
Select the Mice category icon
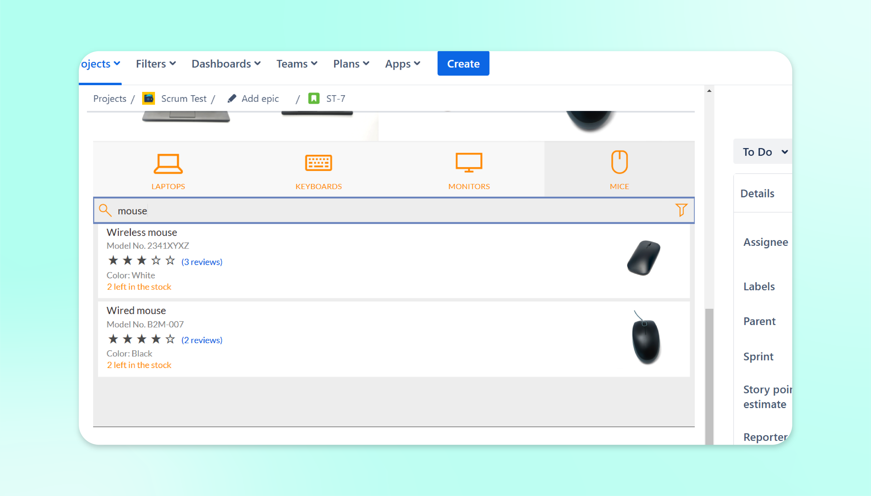pos(619,163)
